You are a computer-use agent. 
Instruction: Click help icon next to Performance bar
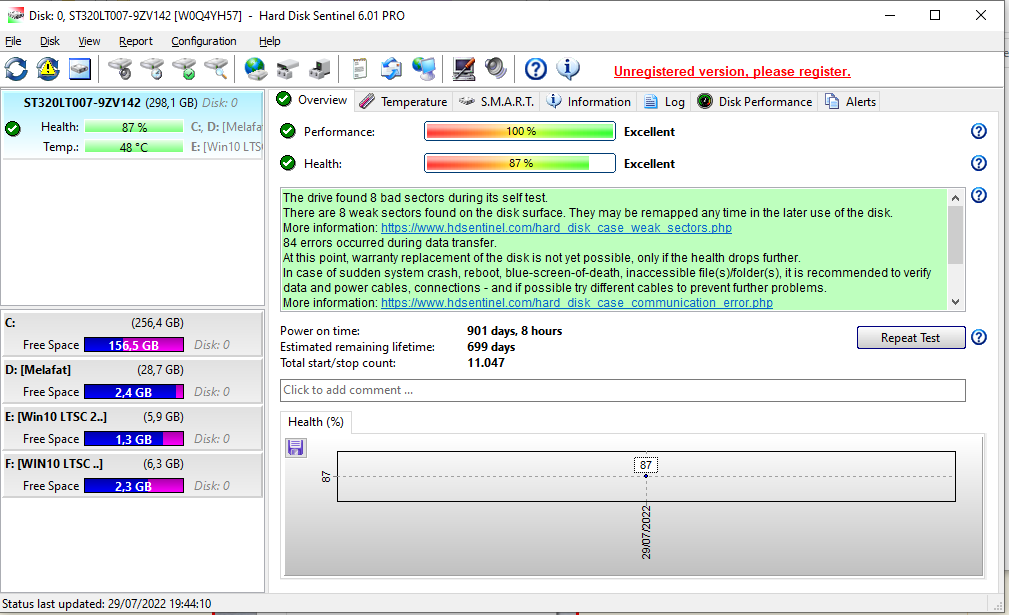979,131
